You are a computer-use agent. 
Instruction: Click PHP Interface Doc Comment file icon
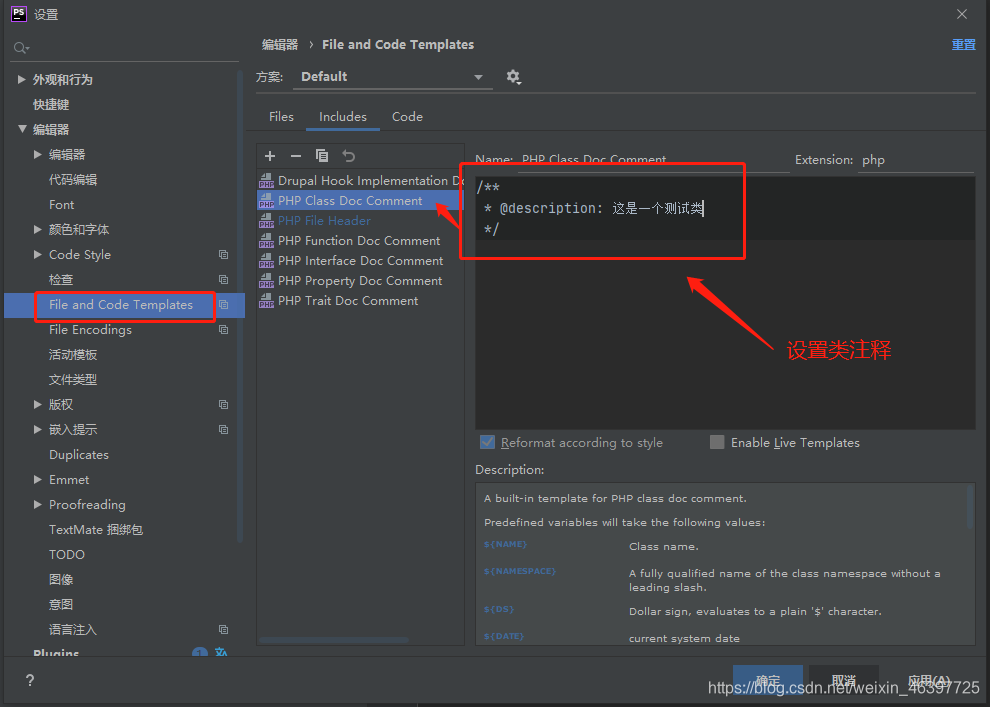(x=266, y=261)
